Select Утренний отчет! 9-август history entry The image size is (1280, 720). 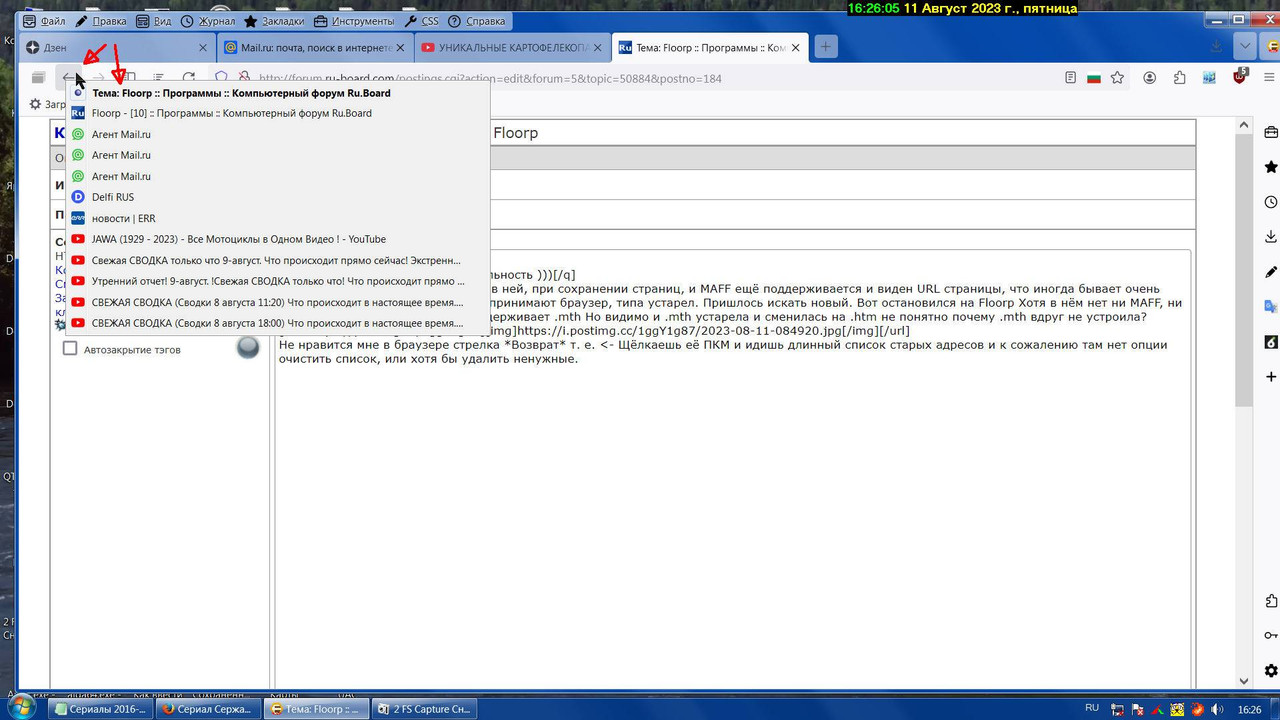pyautogui.click(x=278, y=281)
